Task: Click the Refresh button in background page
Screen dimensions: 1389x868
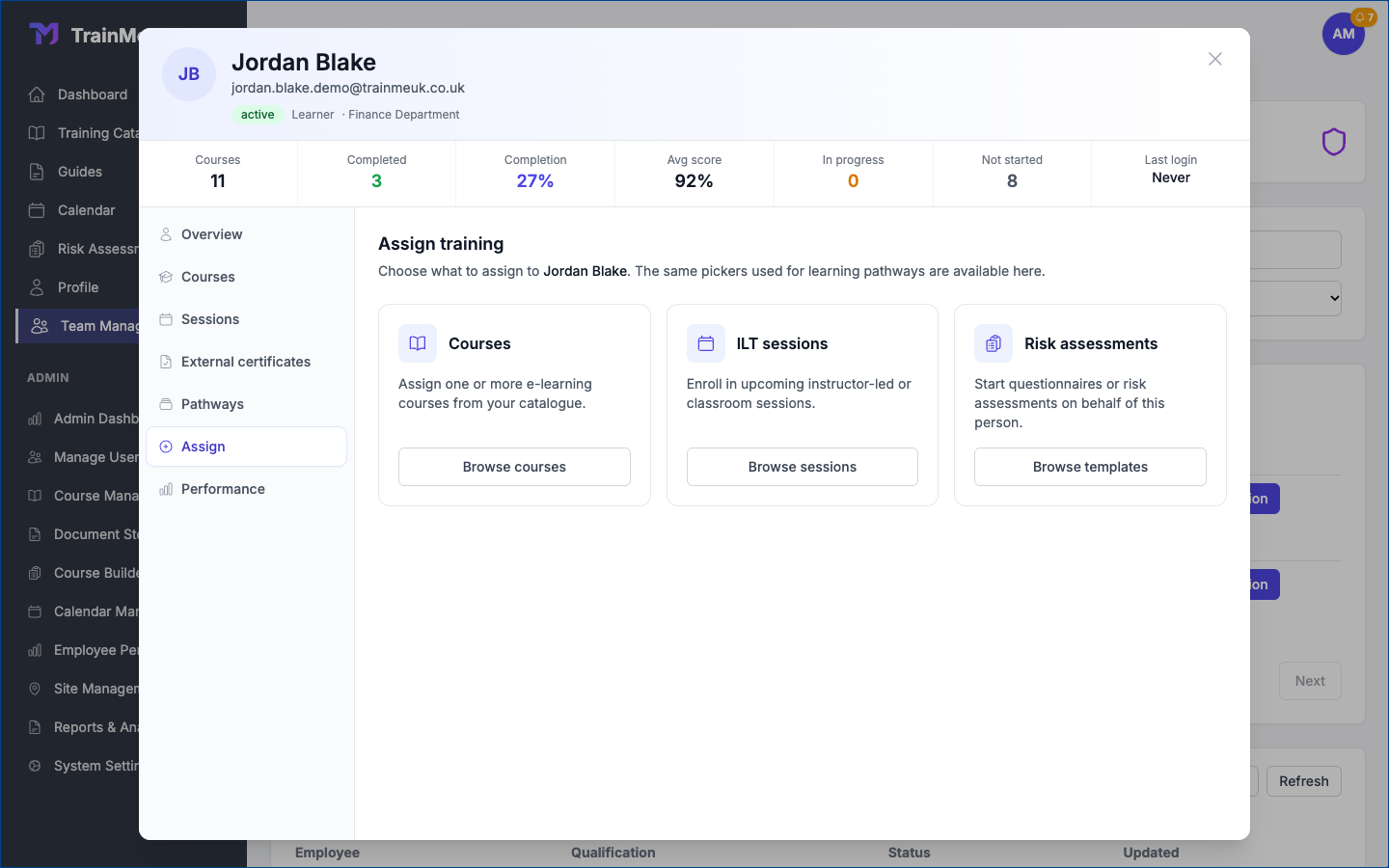Action: [x=1304, y=781]
